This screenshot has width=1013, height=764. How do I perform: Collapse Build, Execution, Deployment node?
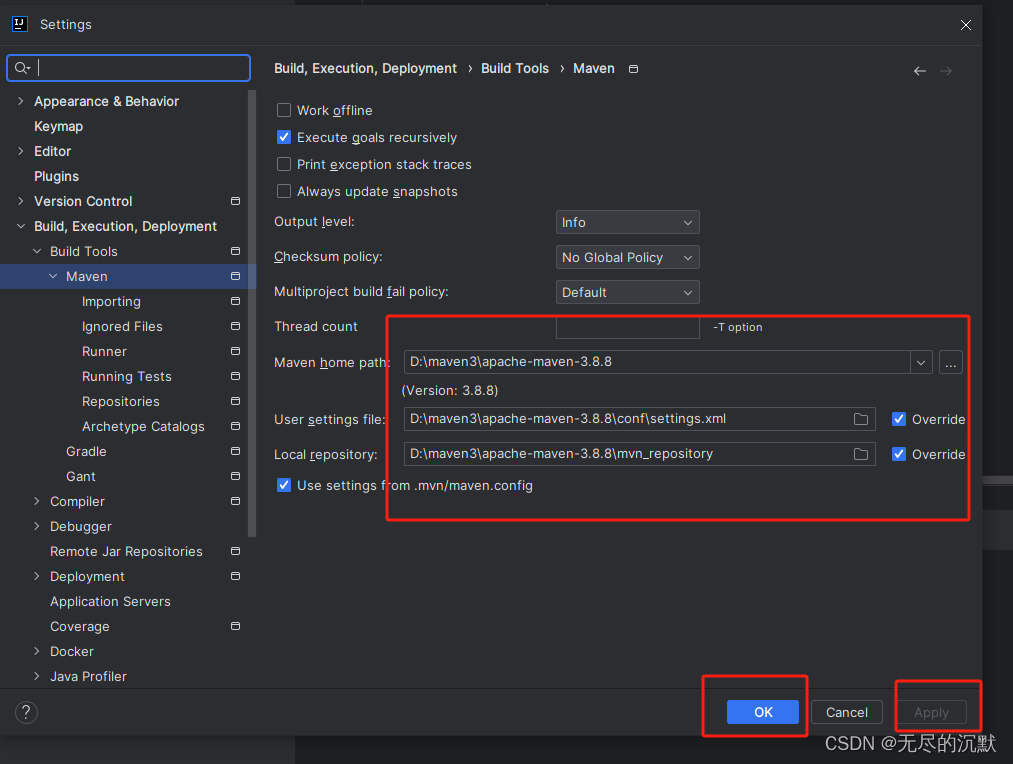21,226
